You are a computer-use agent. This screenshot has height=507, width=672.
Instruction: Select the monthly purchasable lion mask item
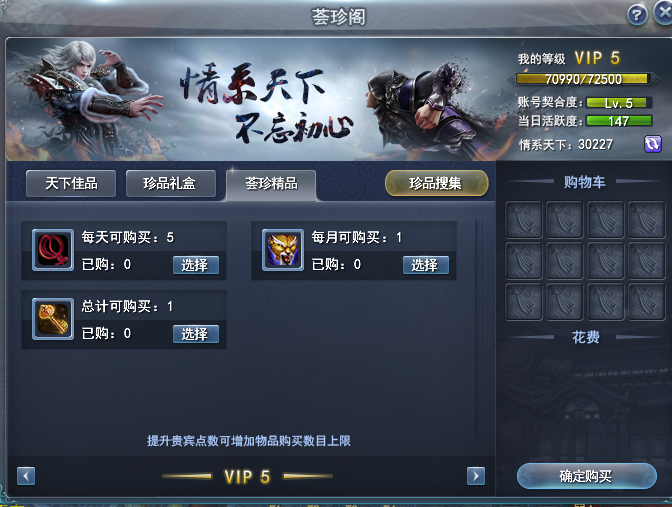(x=426, y=265)
